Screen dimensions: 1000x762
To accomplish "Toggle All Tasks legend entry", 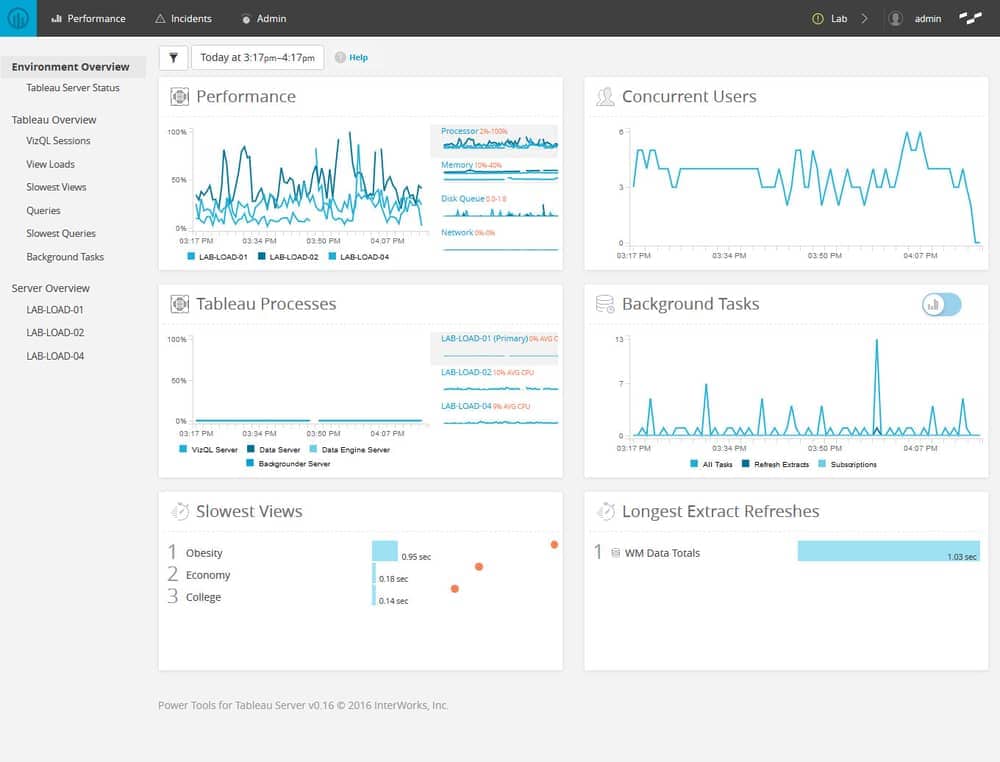I will coord(711,464).
